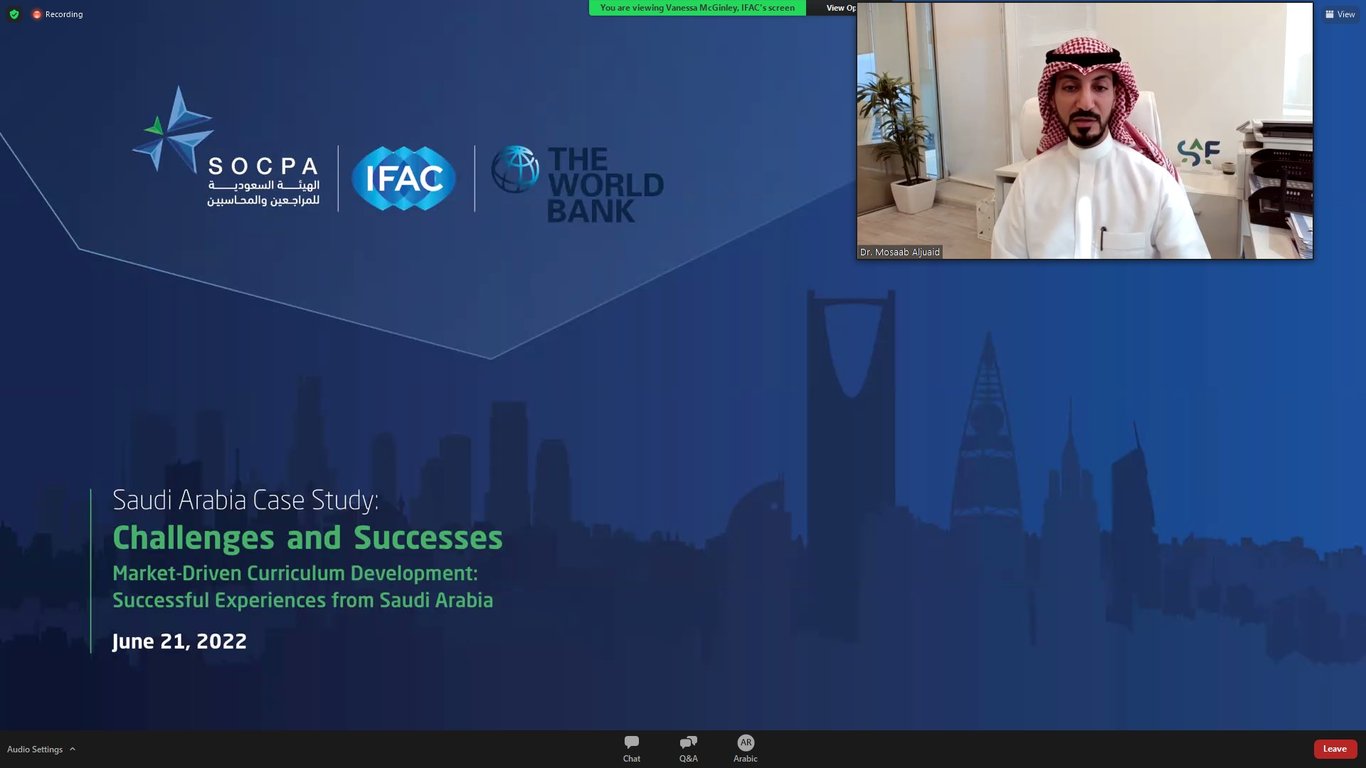This screenshot has height=768, width=1366.
Task: Click the green encryption shield icon
Action: coord(14,14)
